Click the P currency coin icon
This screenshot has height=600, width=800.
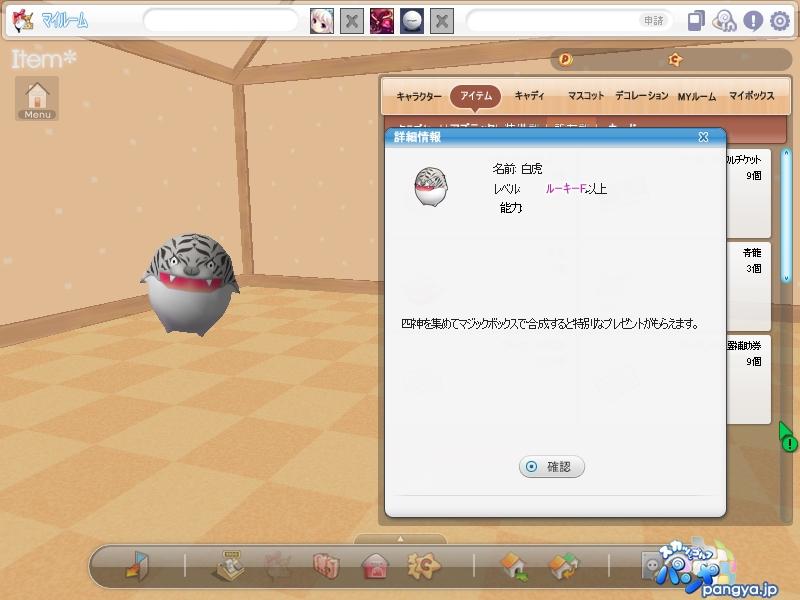pos(566,60)
